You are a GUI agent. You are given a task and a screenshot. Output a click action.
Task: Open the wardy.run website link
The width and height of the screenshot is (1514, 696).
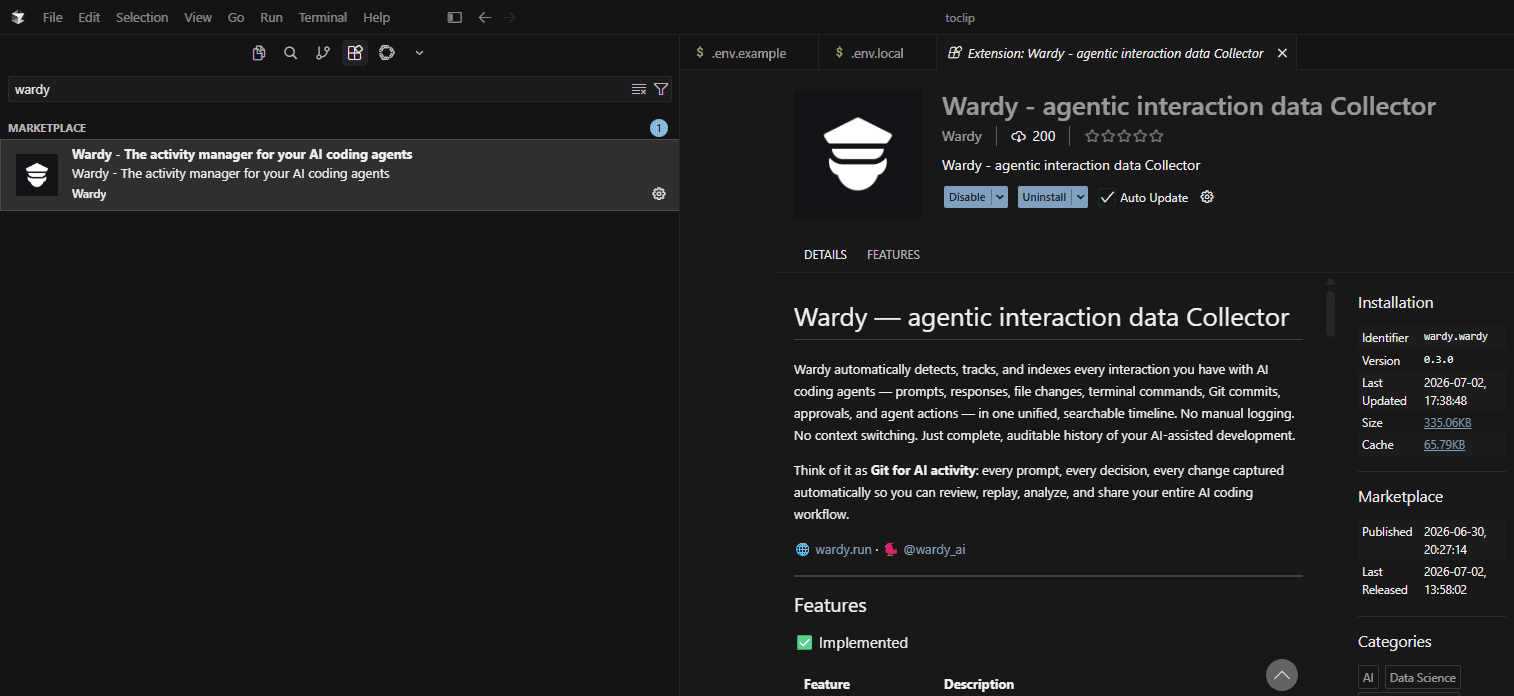click(x=843, y=549)
